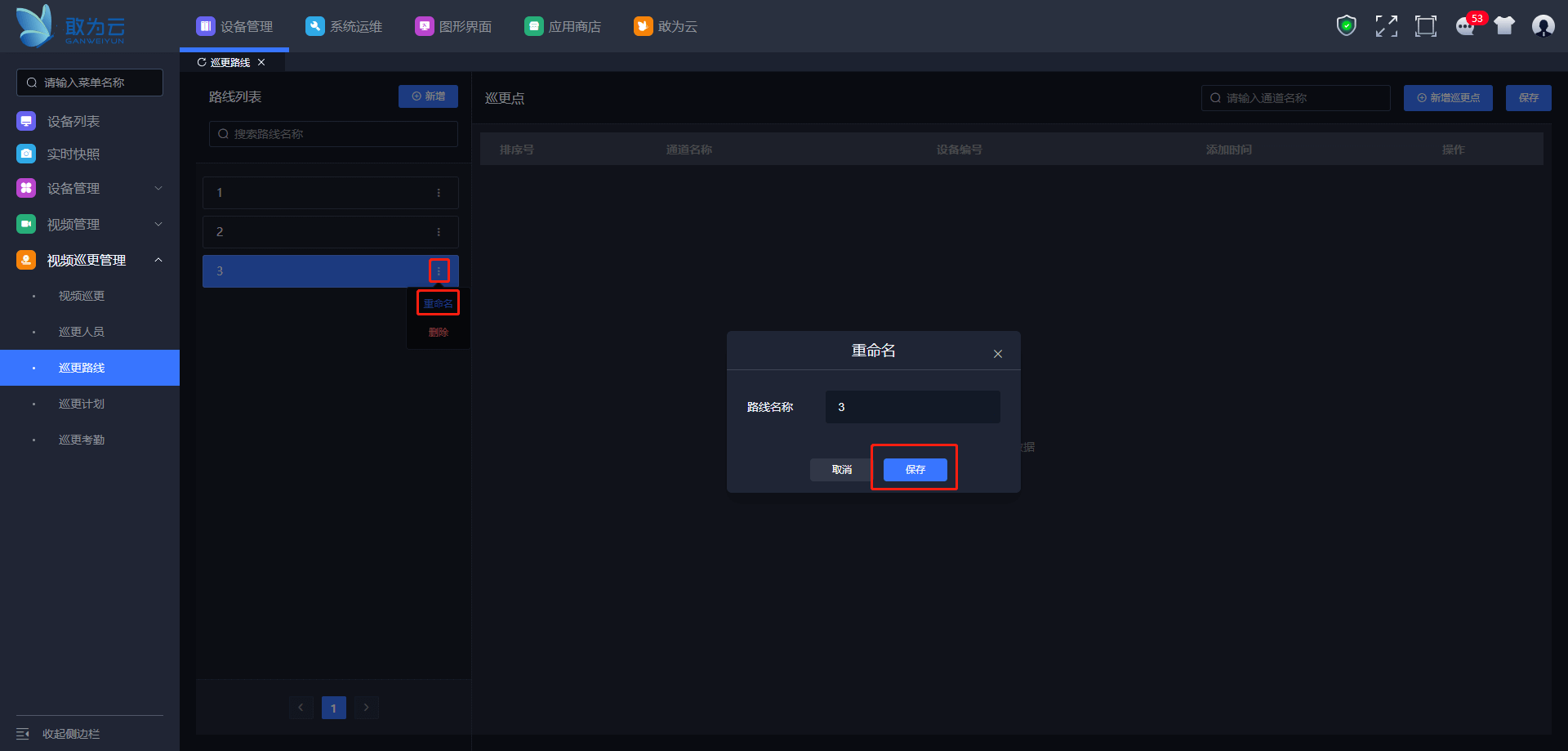The width and height of the screenshot is (1568, 751).
Task: Click the 视频管理 video icon
Action: tap(26, 224)
